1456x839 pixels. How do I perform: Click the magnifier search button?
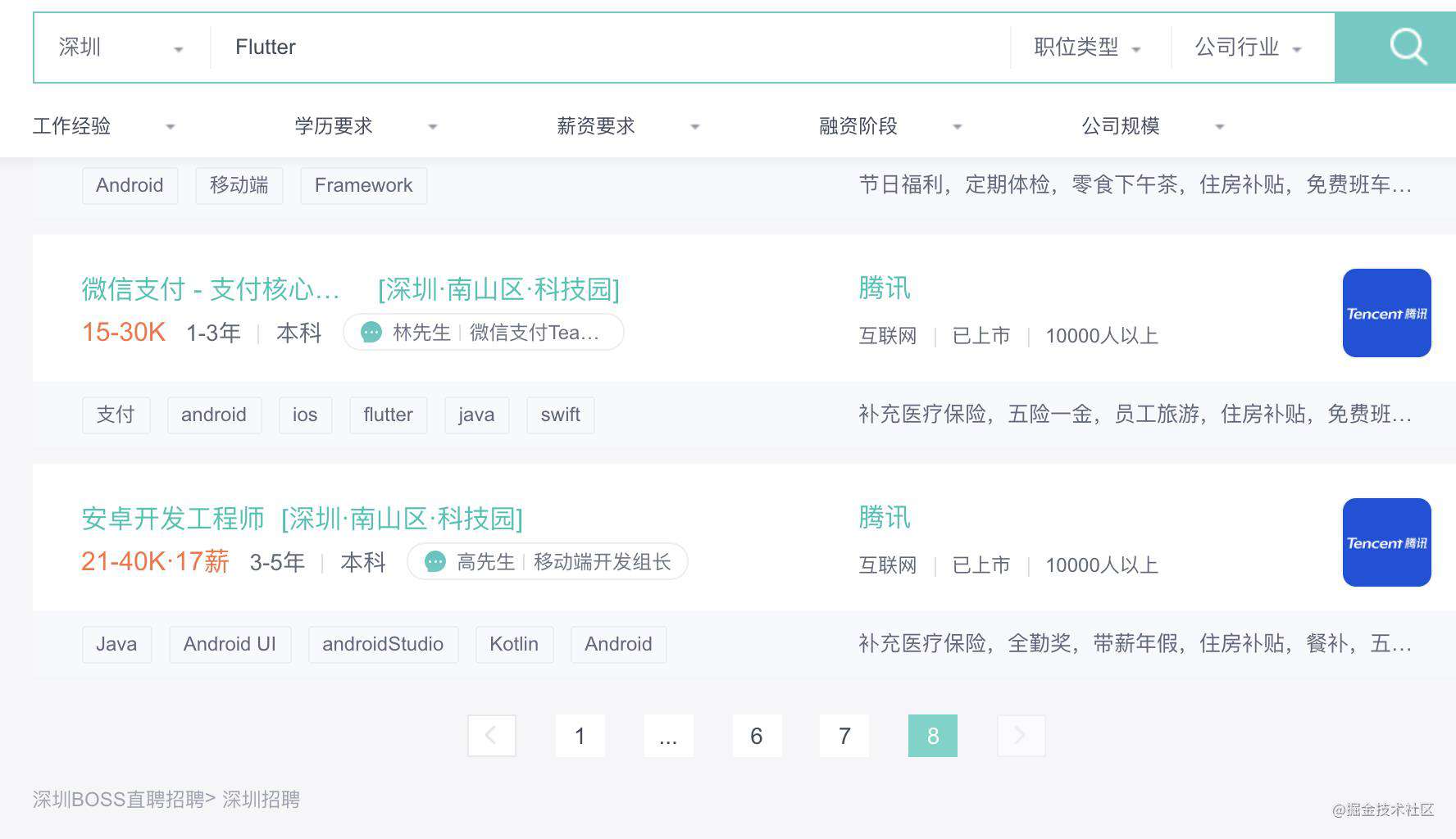click(x=1408, y=48)
